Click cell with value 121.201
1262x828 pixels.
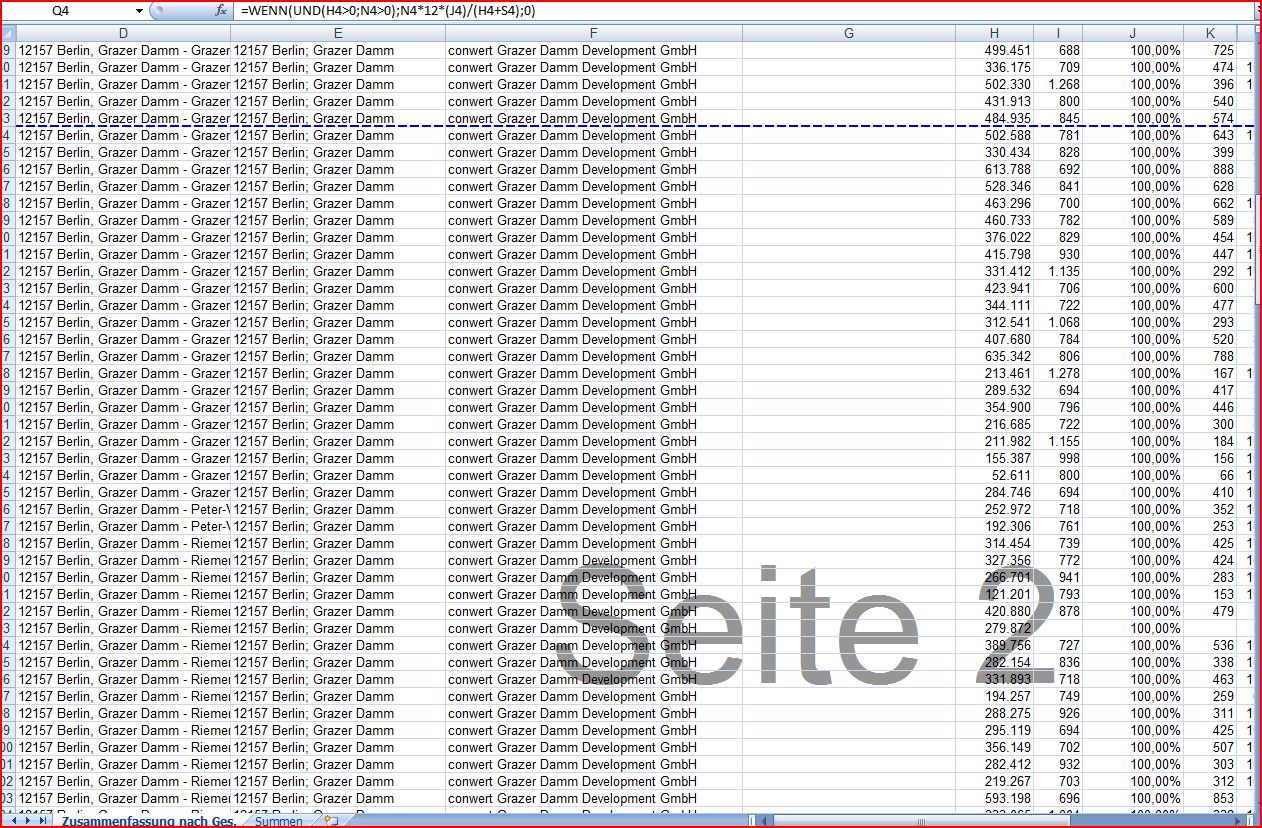994,594
